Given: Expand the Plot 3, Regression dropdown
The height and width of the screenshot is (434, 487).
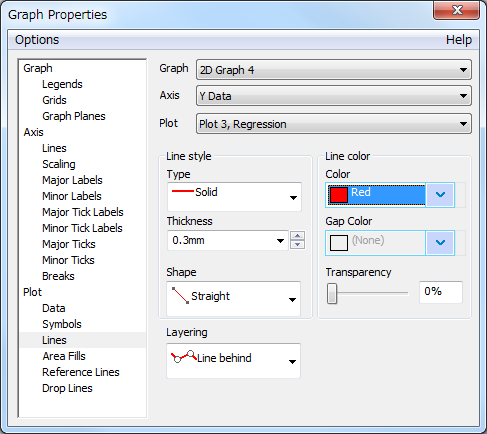Looking at the screenshot, I should pos(334,124).
